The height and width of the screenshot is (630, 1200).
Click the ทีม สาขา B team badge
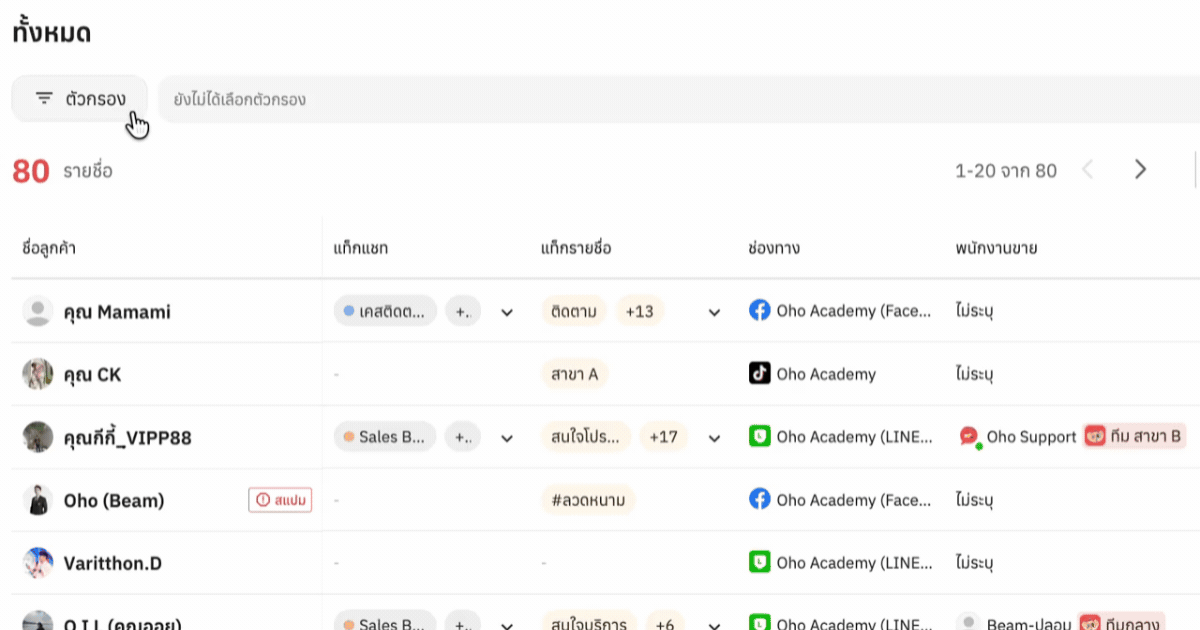coord(1135,437)
